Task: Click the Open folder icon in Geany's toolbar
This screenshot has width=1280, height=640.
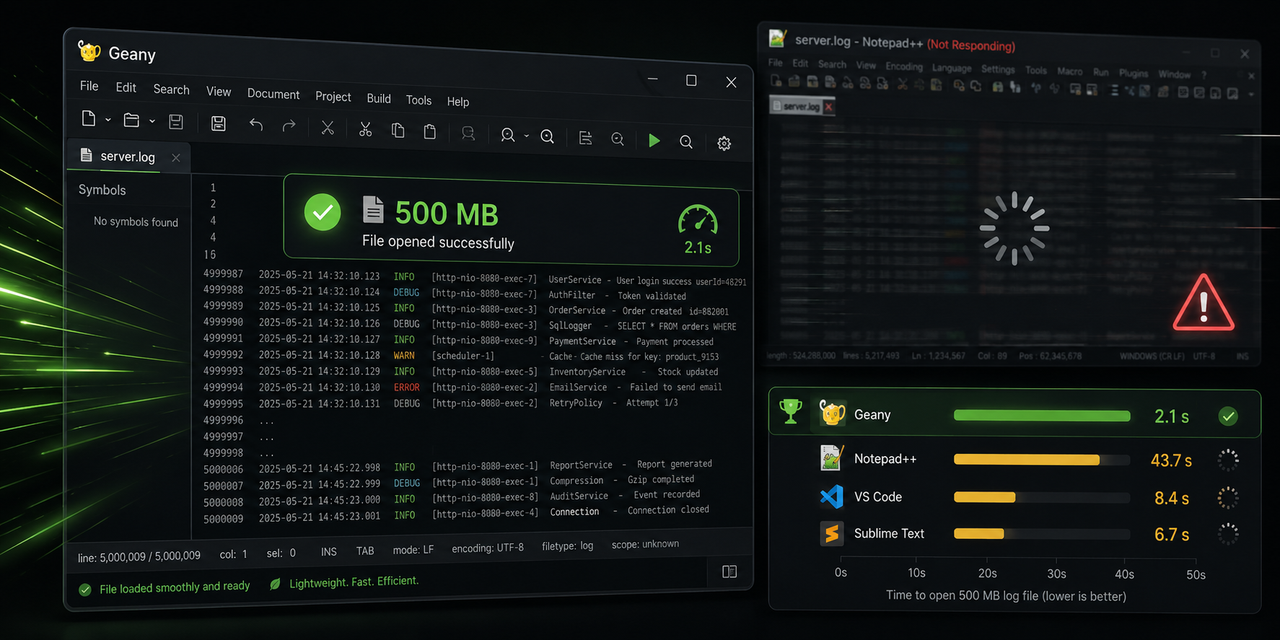Action: click(131, 121)
